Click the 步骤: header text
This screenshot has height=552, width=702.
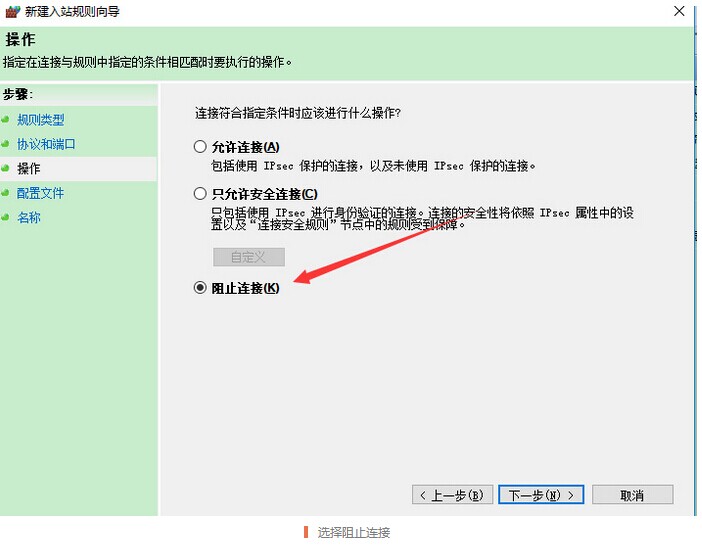click(18, 94)
